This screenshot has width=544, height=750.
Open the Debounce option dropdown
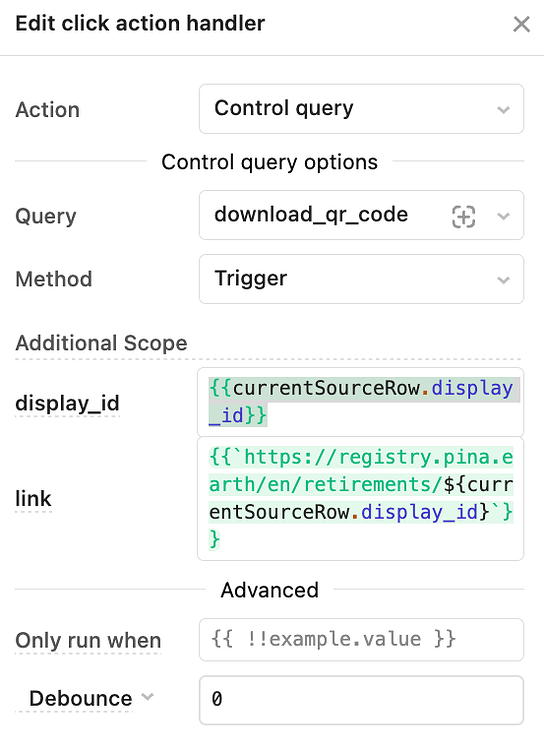pos(91,698)
